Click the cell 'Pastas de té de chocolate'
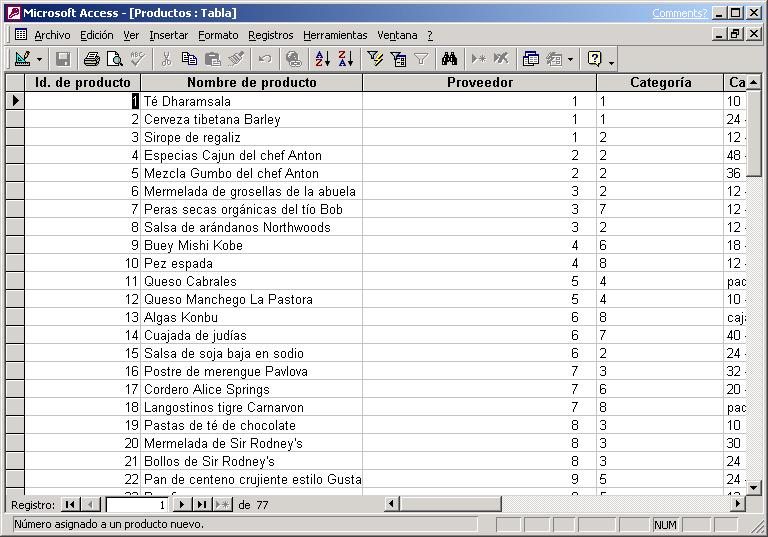Viewport: 768px width, 537px height. [x=252, y=425]
